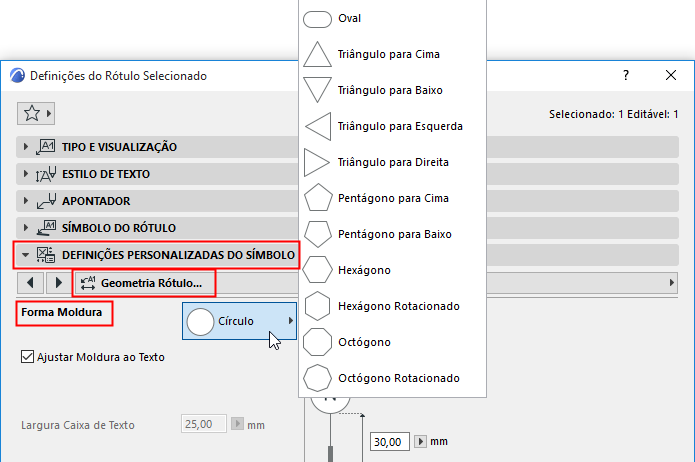The width and height of the screenshot is (695, 462).
Task: Click the Definições Personalizadas panel icon
Action: pos(46,255)
